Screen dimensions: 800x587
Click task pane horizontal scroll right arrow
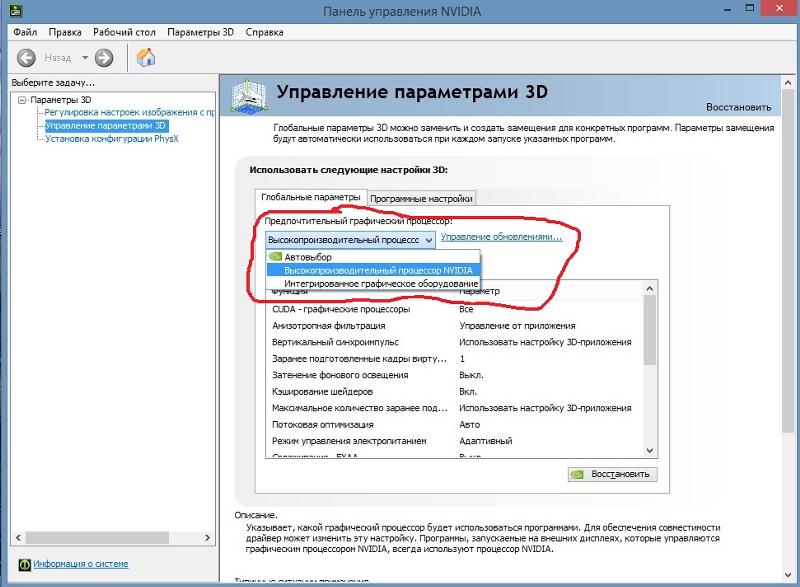207,538
